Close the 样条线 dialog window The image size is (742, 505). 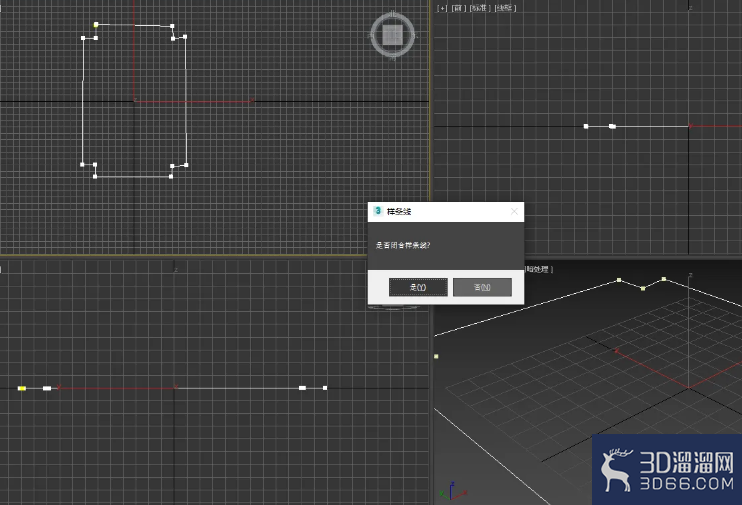tap(514, 212)
